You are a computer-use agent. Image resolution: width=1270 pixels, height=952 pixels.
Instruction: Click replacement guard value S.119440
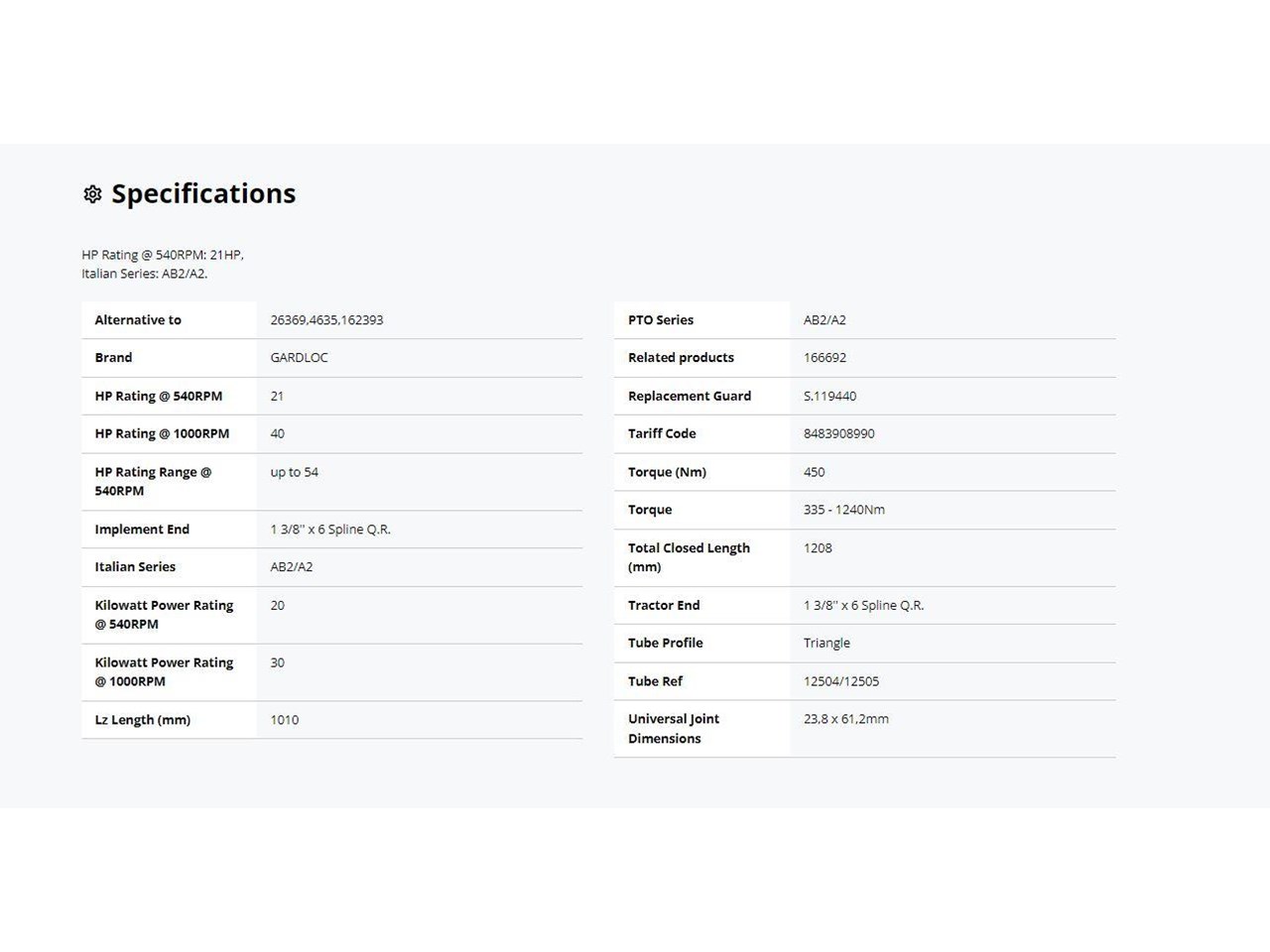(829, 396)
